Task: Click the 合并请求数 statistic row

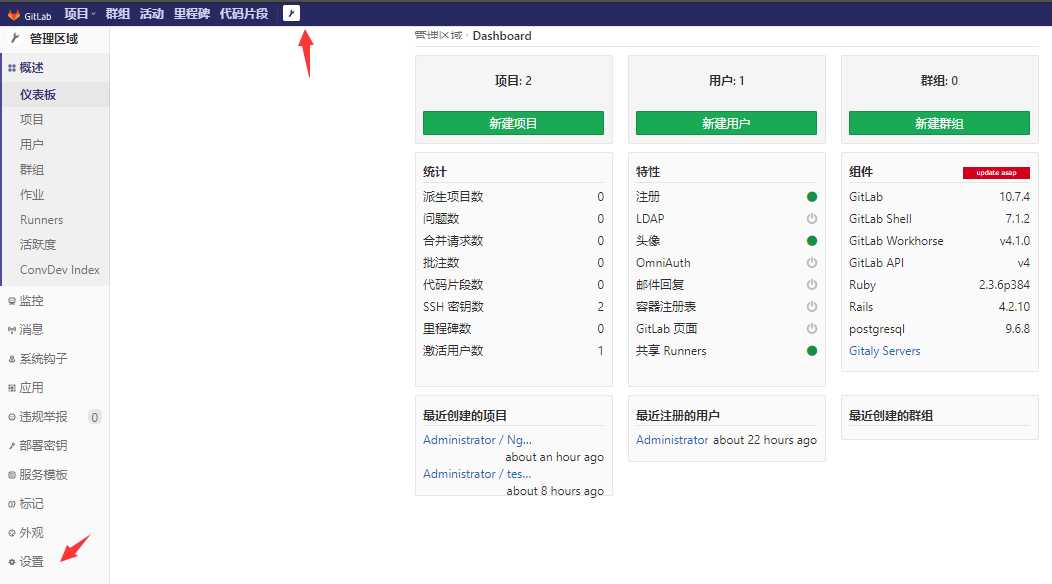Action: (x=513, y=240)
